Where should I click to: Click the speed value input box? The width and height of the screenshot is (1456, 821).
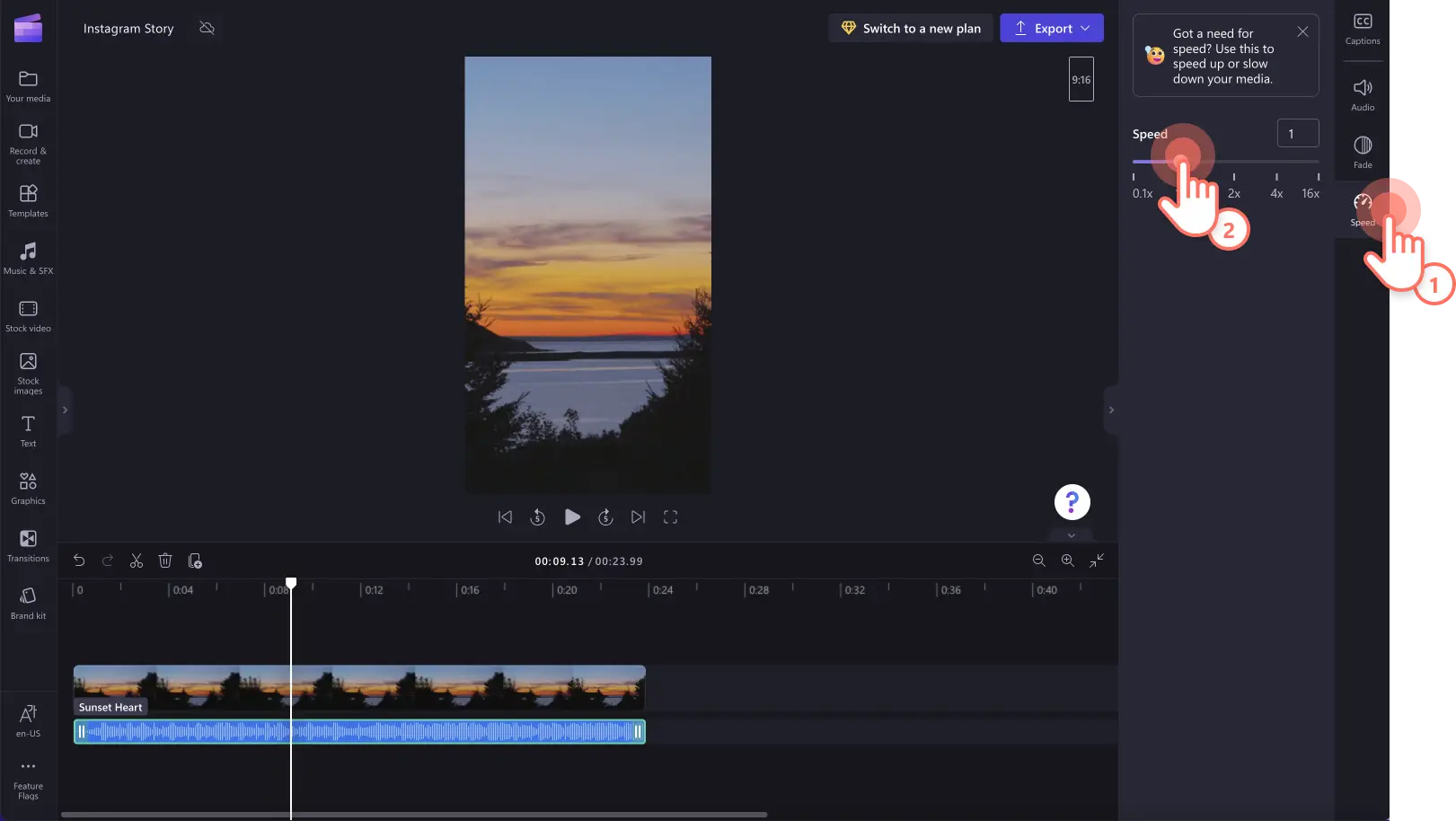click(x=1298, y=133)
